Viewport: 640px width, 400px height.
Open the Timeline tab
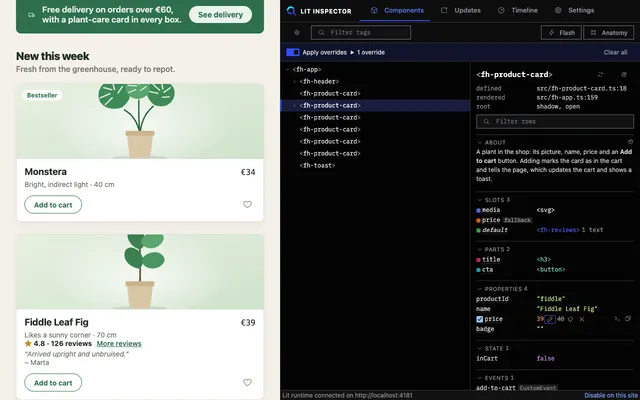click(518, 11)
